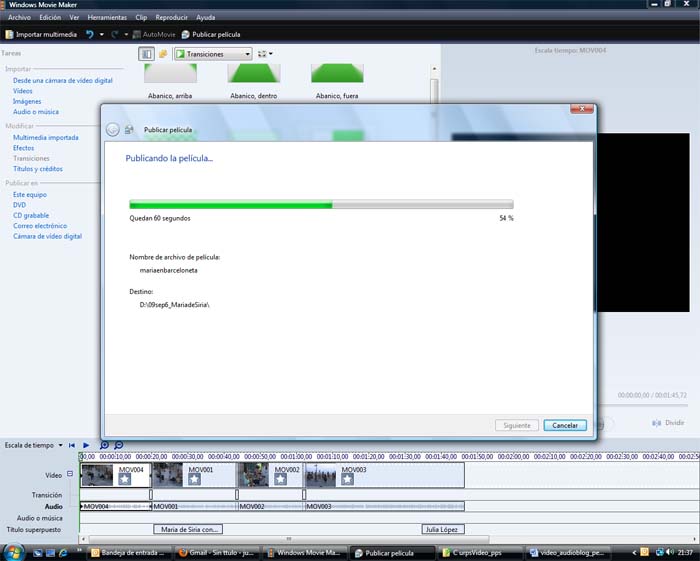700x561 pixels.
Task: Click the Cancelar button in dialog
Action: coord(565,425)
